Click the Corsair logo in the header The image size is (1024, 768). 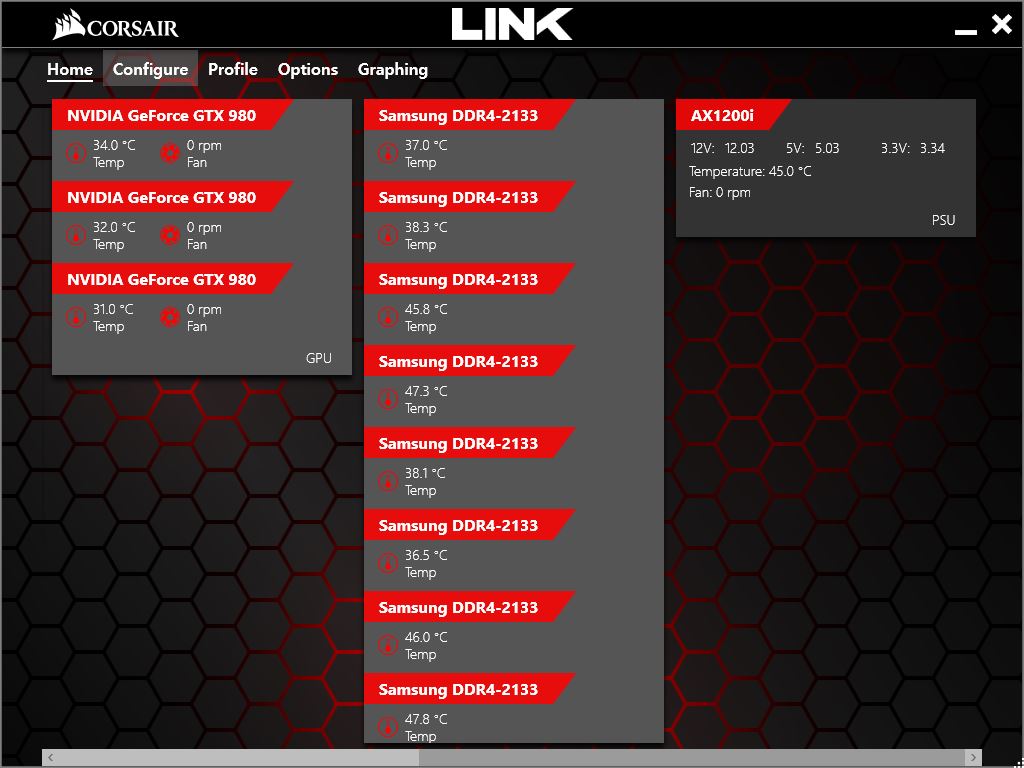(x=116, y=25)
